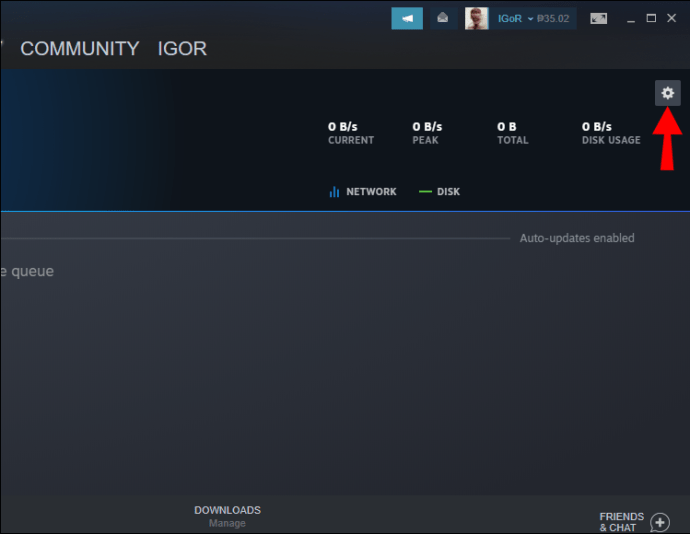Expand the IGoR account dropdown
This screenshot has height=534, width=690.
point(515,18)
